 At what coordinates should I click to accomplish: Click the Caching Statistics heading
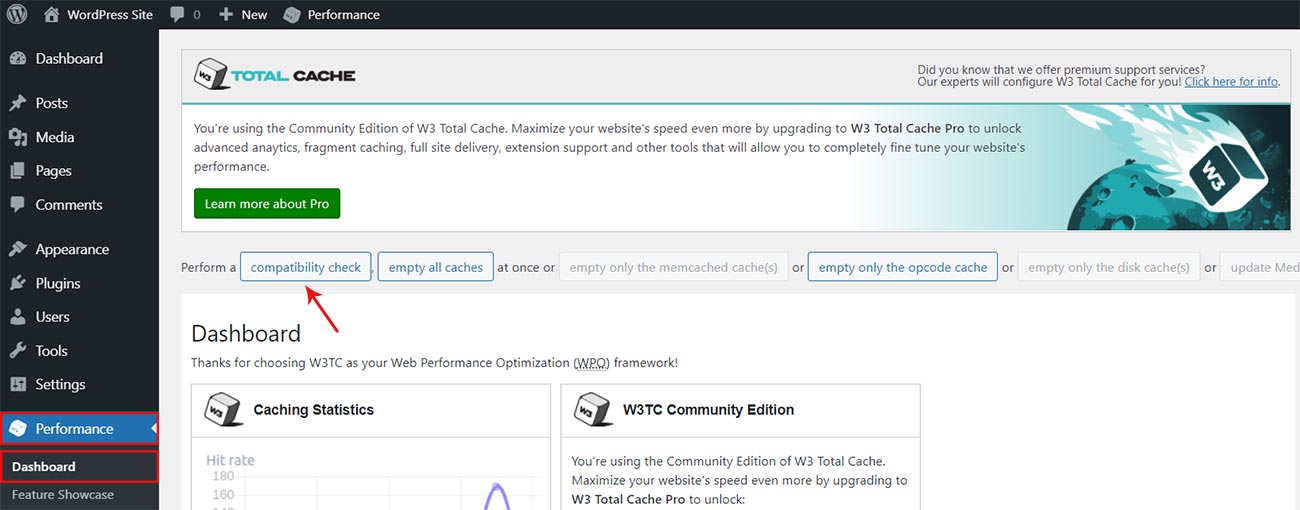(314, 410)
